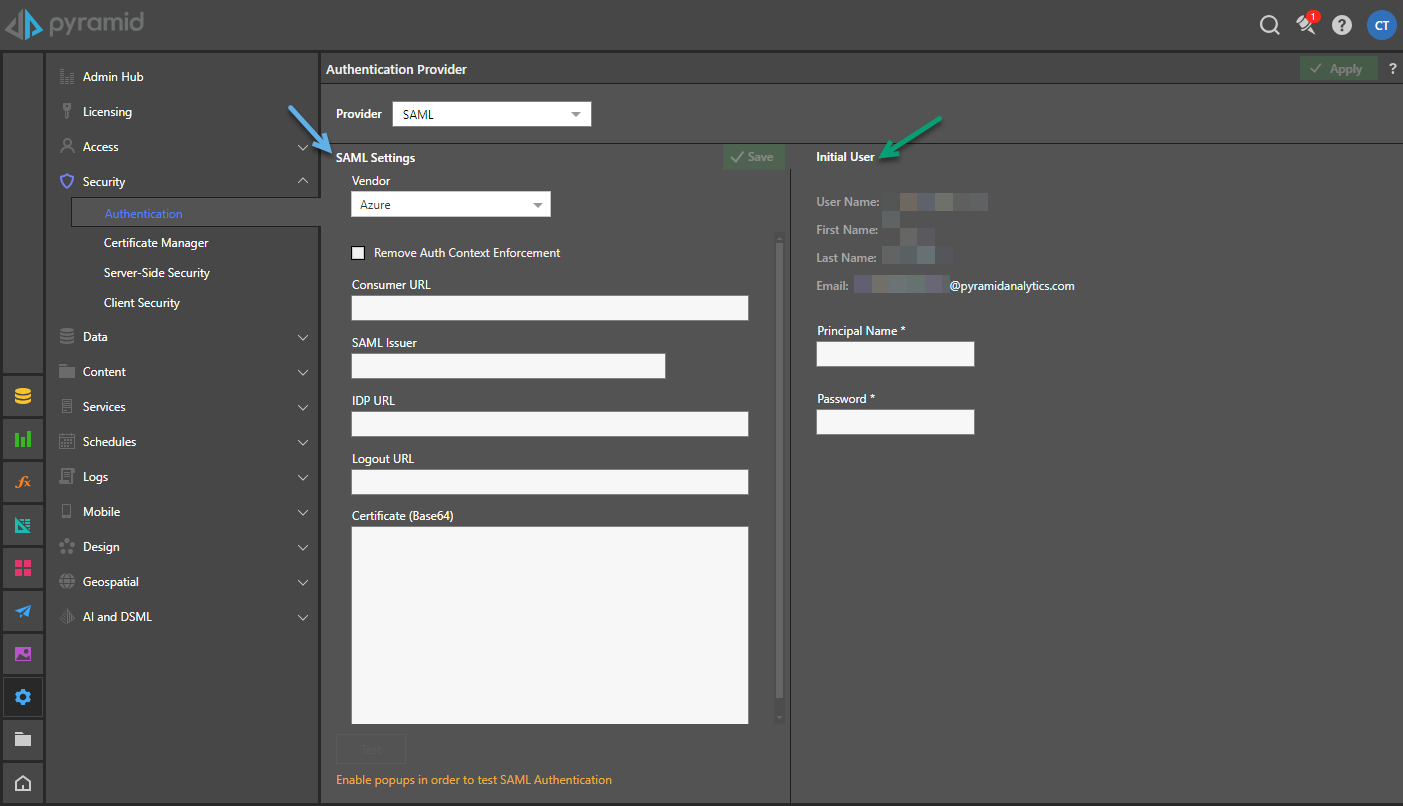
Task: Click the SAML settings vertical scrollbar
Action: (x=780, y=470)
